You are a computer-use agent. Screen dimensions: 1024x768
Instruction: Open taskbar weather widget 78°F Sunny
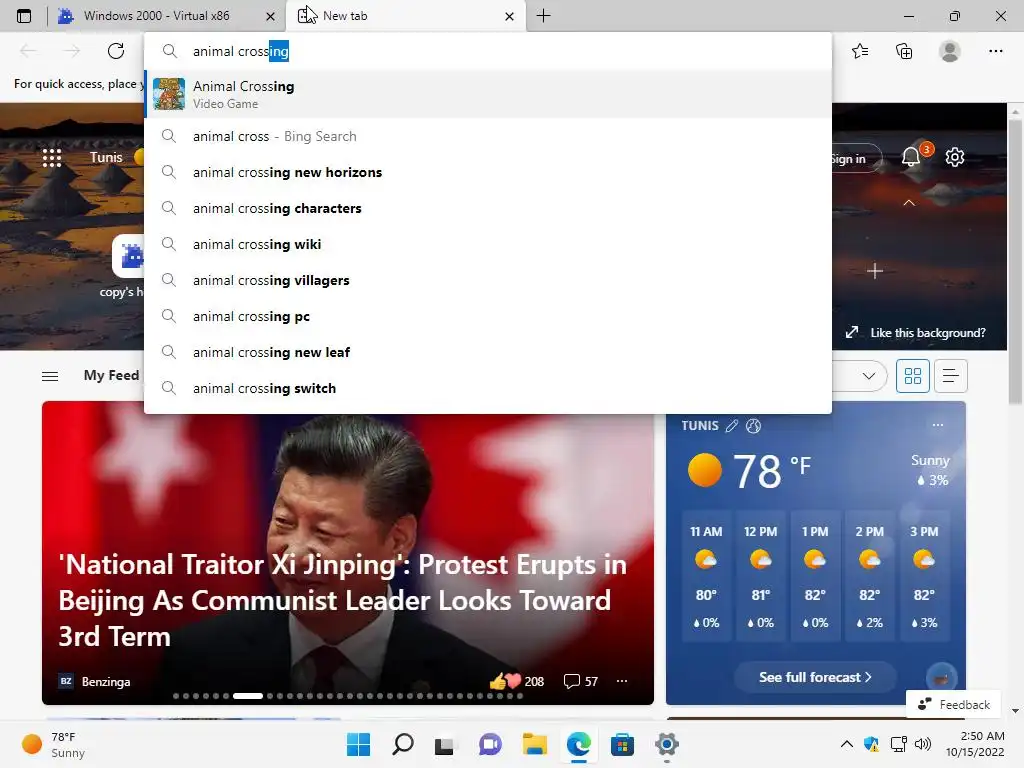click(54, 744)
